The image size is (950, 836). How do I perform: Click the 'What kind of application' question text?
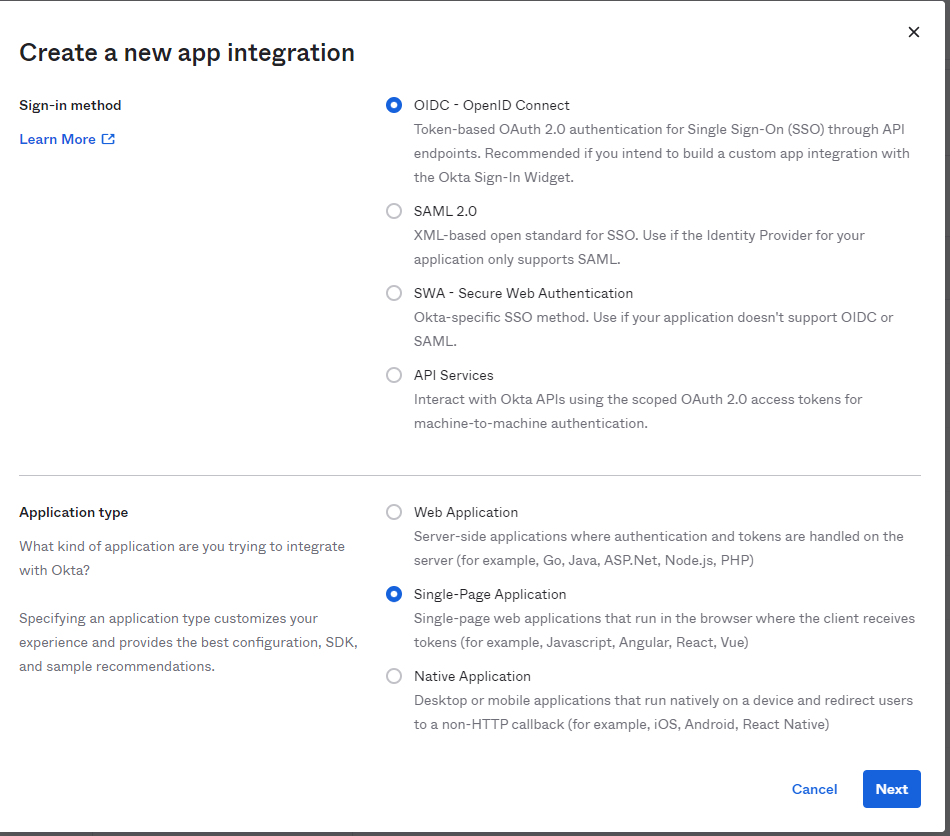(x=183, y=557)
